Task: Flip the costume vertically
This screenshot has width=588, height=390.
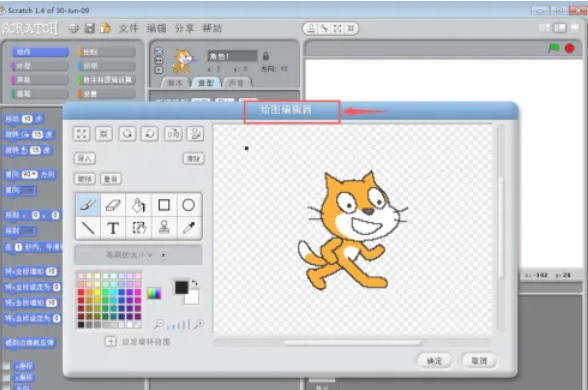Action: [x=195, y=134]
